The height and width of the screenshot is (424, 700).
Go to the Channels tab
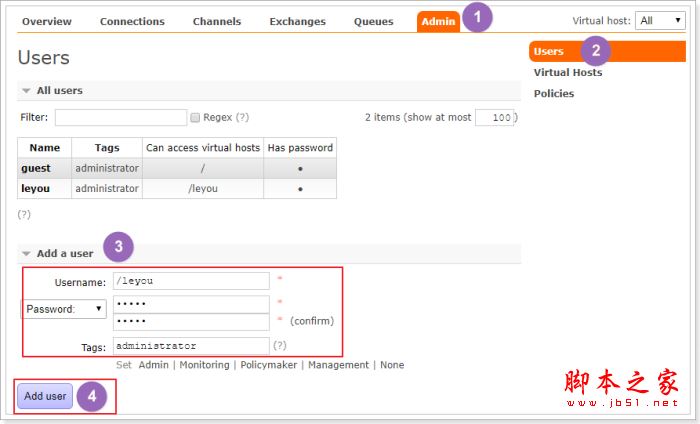216,21
